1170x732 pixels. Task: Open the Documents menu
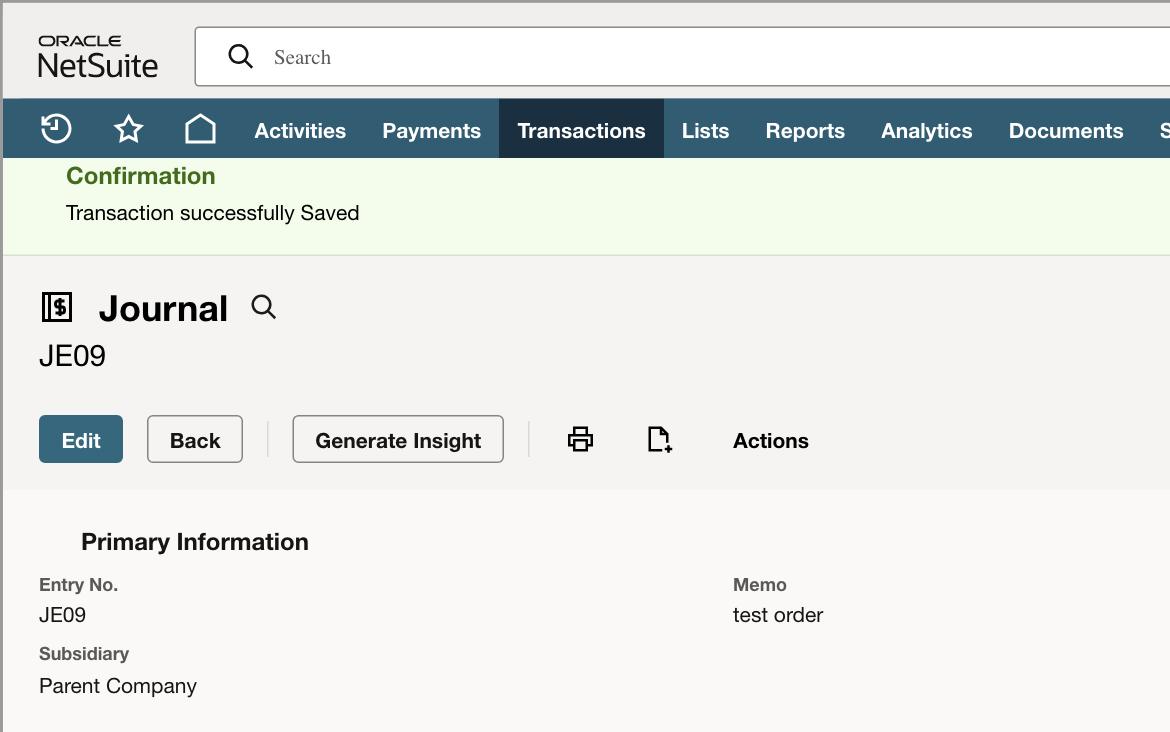1066,131
